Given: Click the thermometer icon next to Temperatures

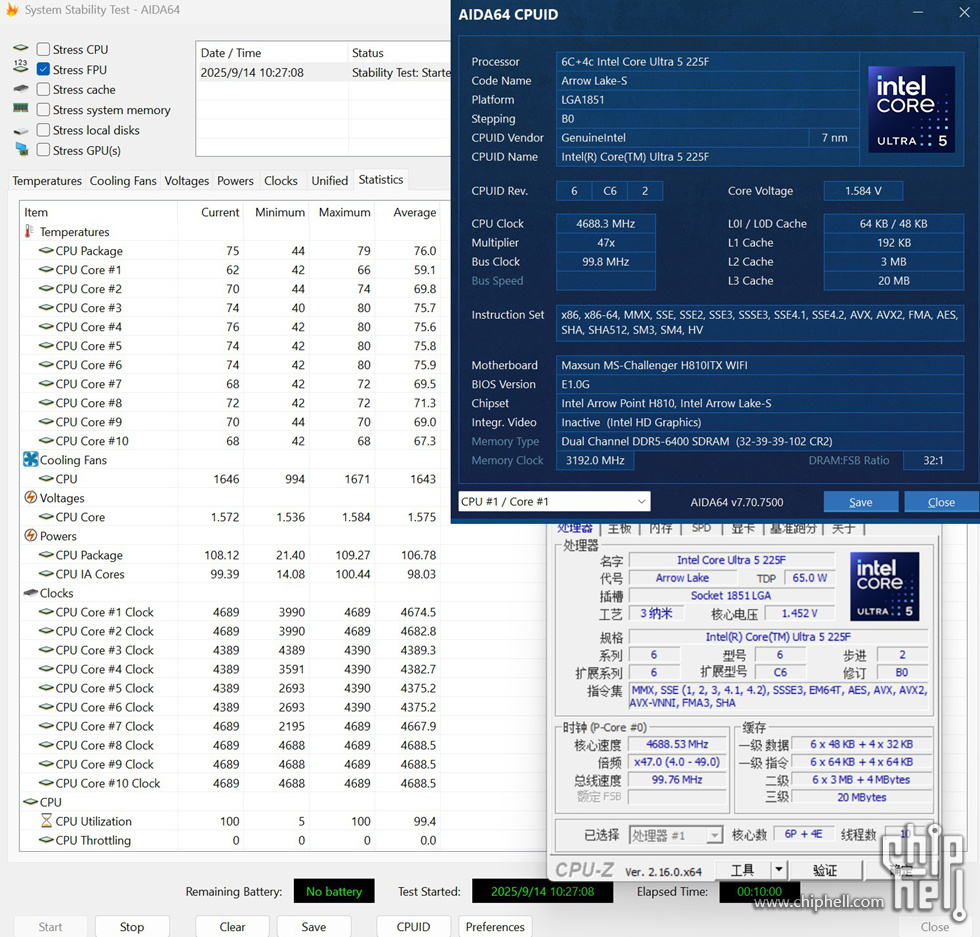Looking at the screenshot, I should pyautogui.click(x=29, y=231).
